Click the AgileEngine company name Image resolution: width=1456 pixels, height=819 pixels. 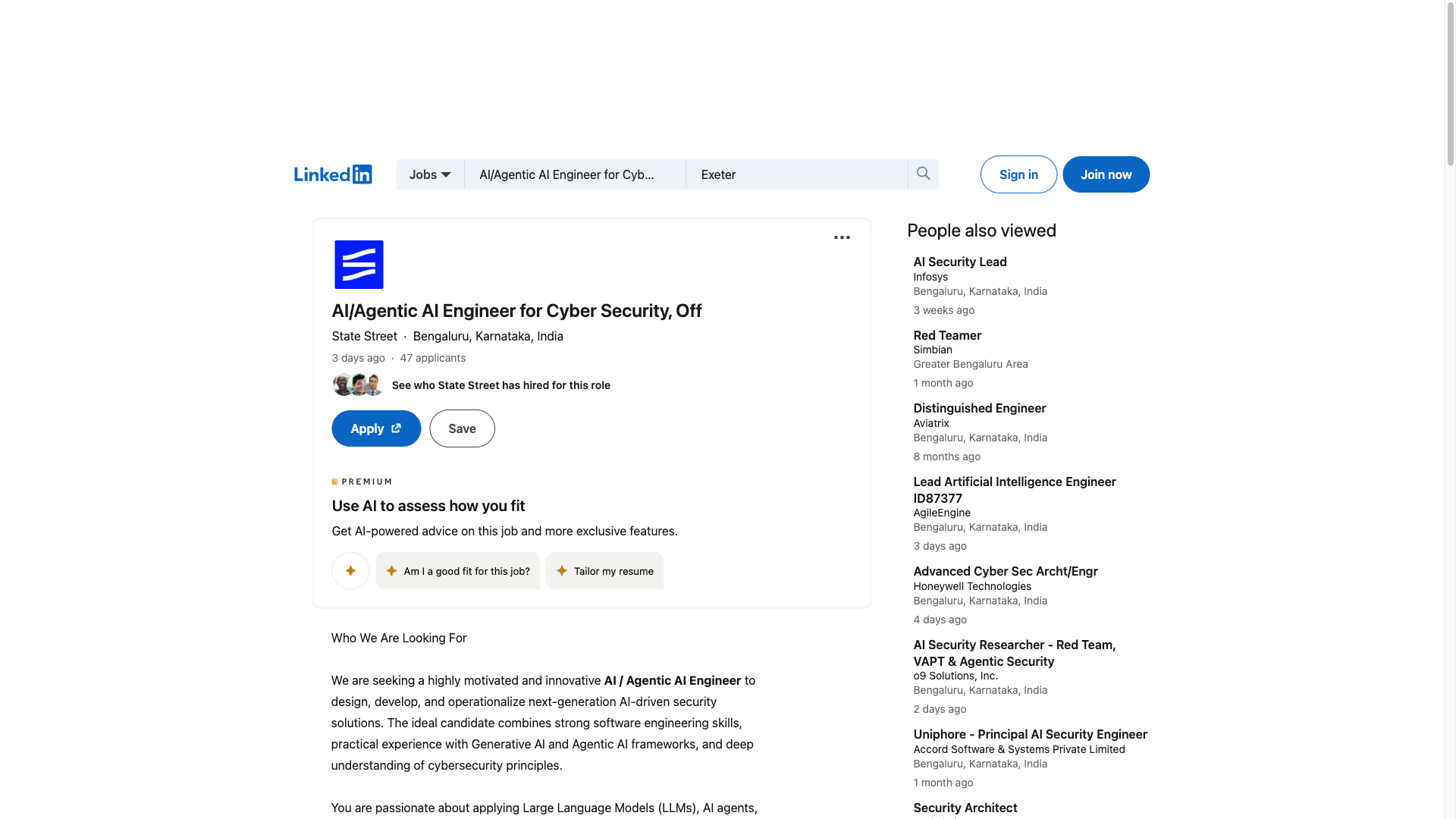pyautogui.click(x=942, y=513)
